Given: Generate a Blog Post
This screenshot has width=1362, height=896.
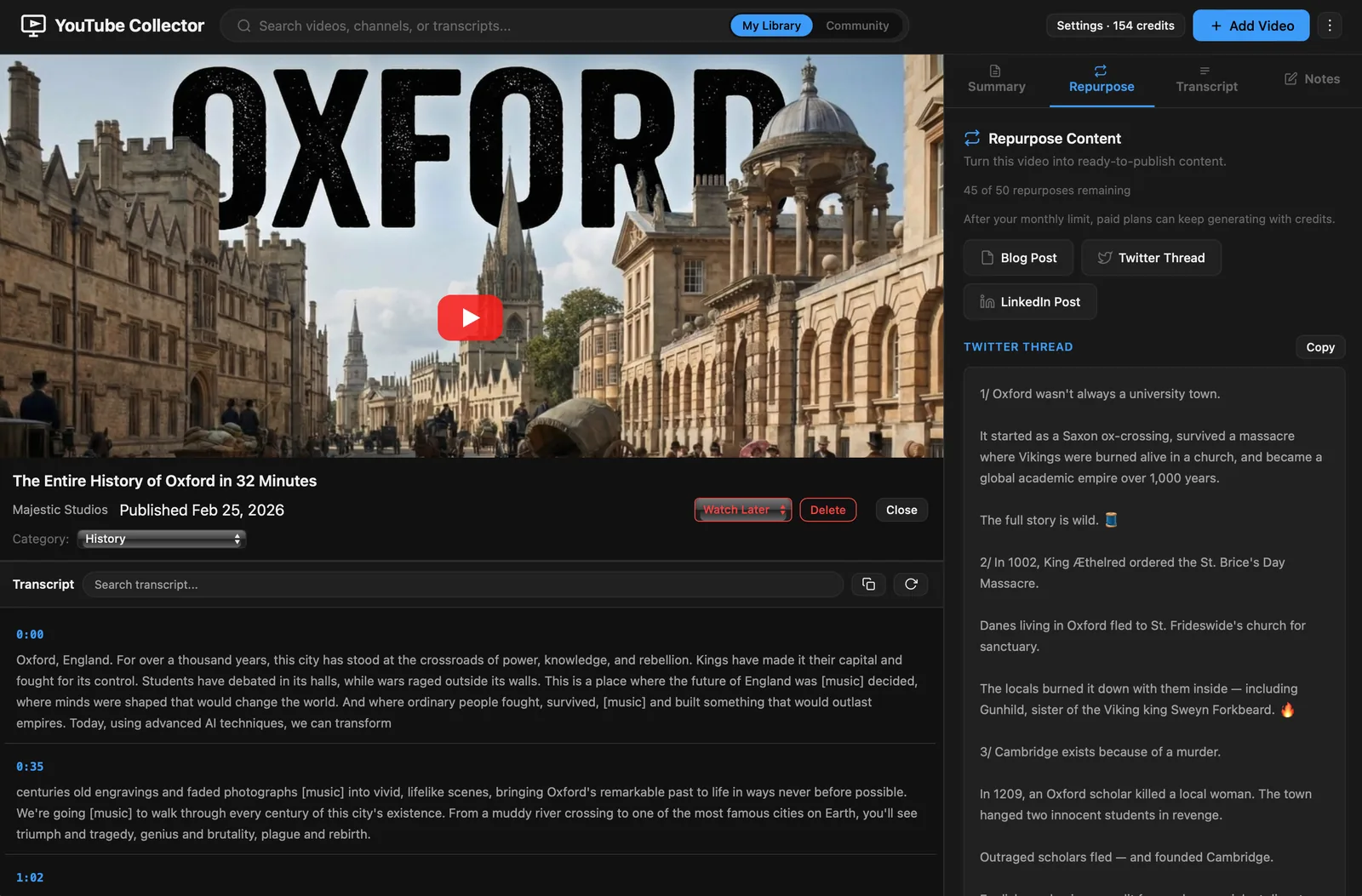Looking at the screenshot, I should pyautogui.click(x=1018, y=258).
